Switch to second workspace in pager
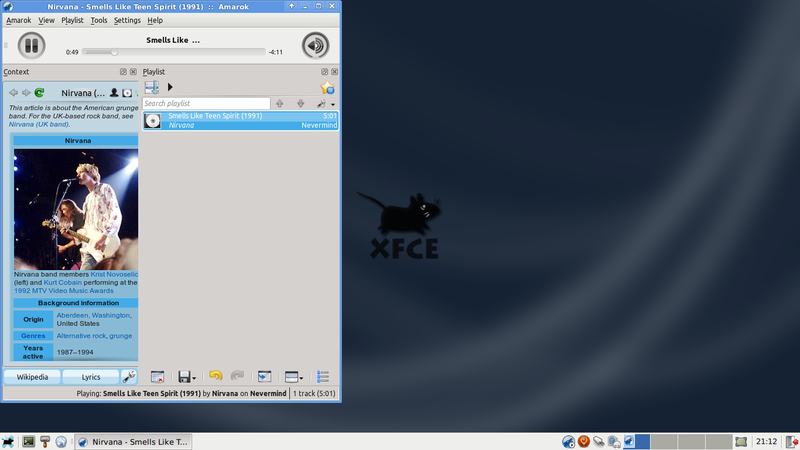Viewport: 800px width, 450px height. [664, 442]
